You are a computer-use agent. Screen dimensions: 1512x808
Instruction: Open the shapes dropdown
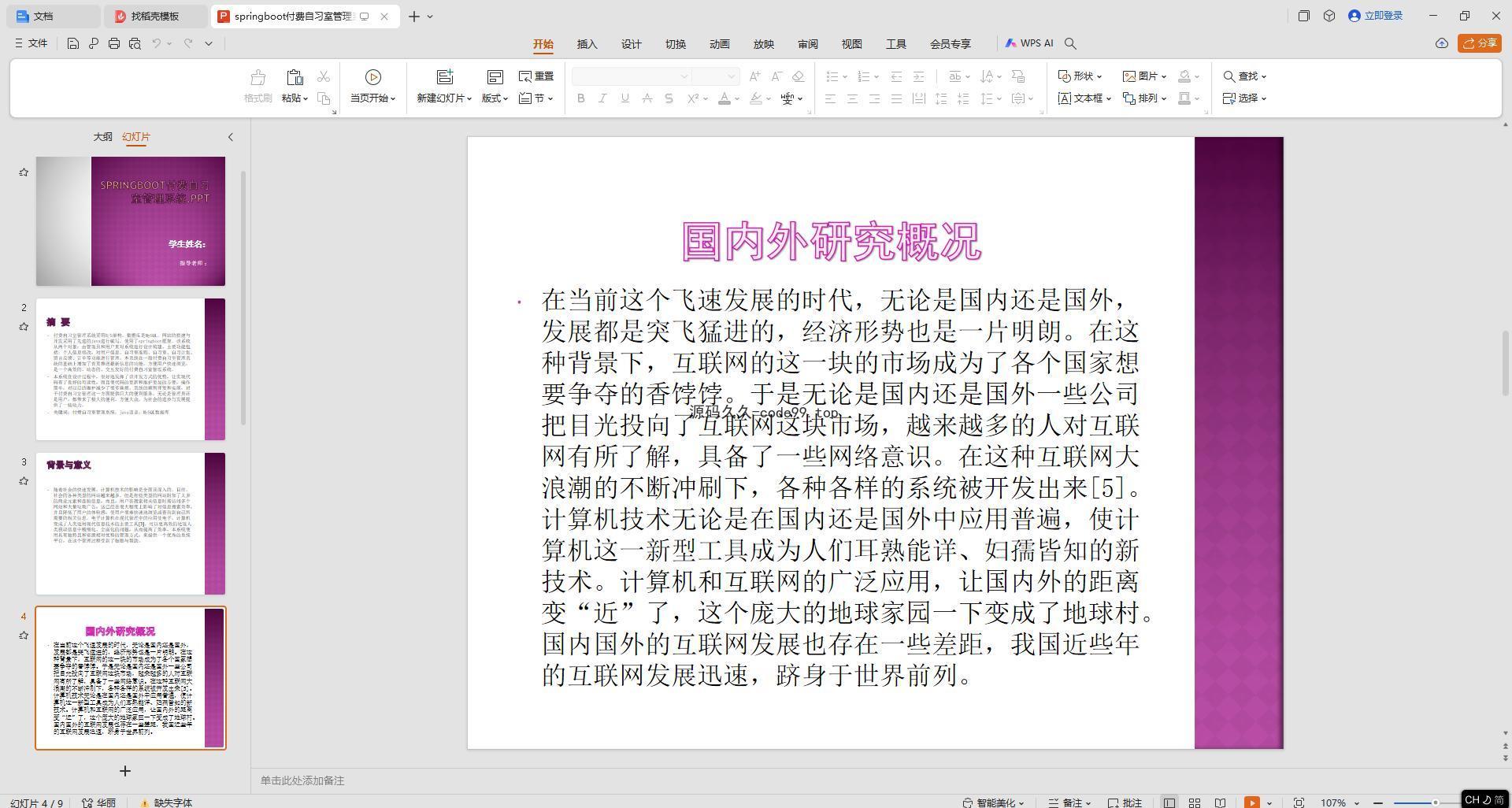pos(1080,76)
